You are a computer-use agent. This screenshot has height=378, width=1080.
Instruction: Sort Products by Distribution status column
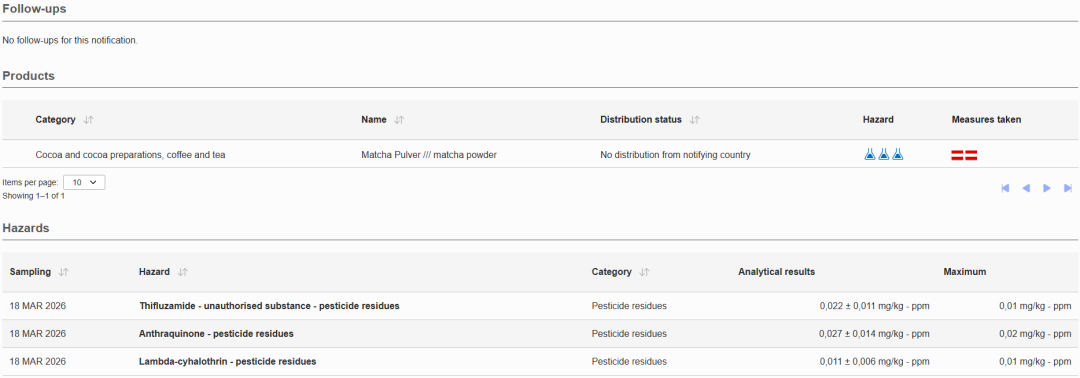[695, 120]
